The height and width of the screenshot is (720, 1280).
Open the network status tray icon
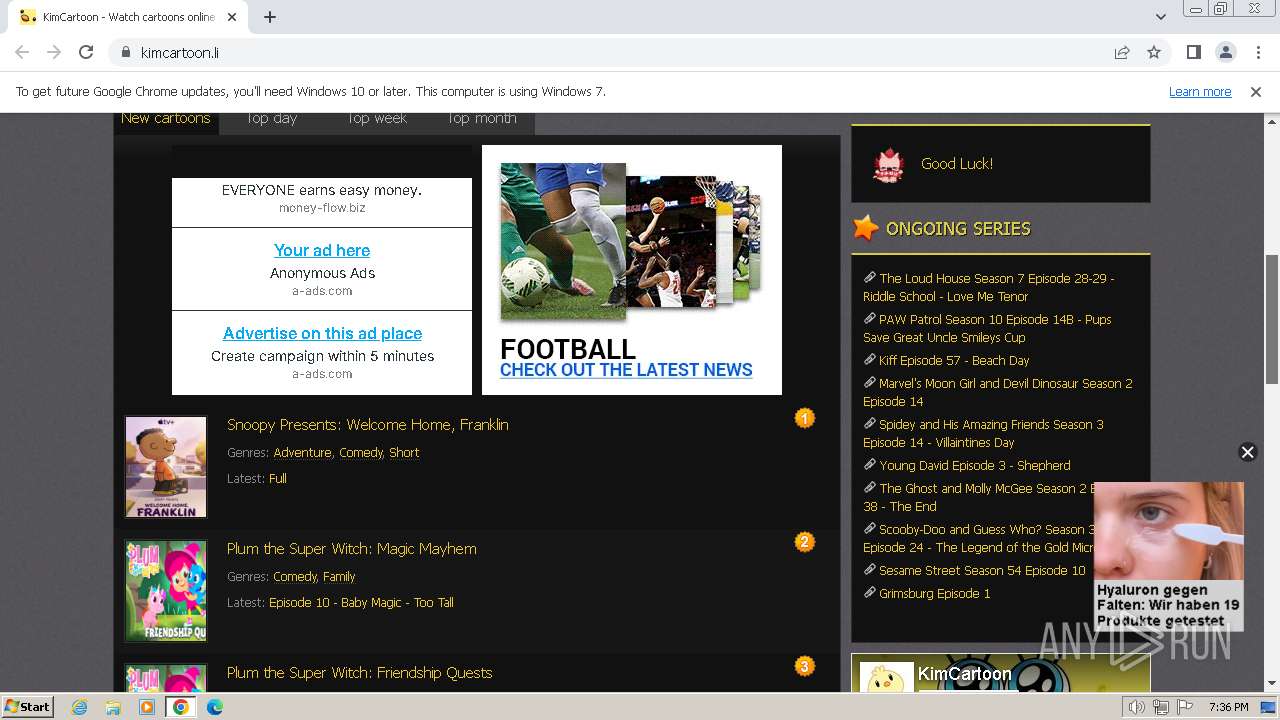(1161, 707)
